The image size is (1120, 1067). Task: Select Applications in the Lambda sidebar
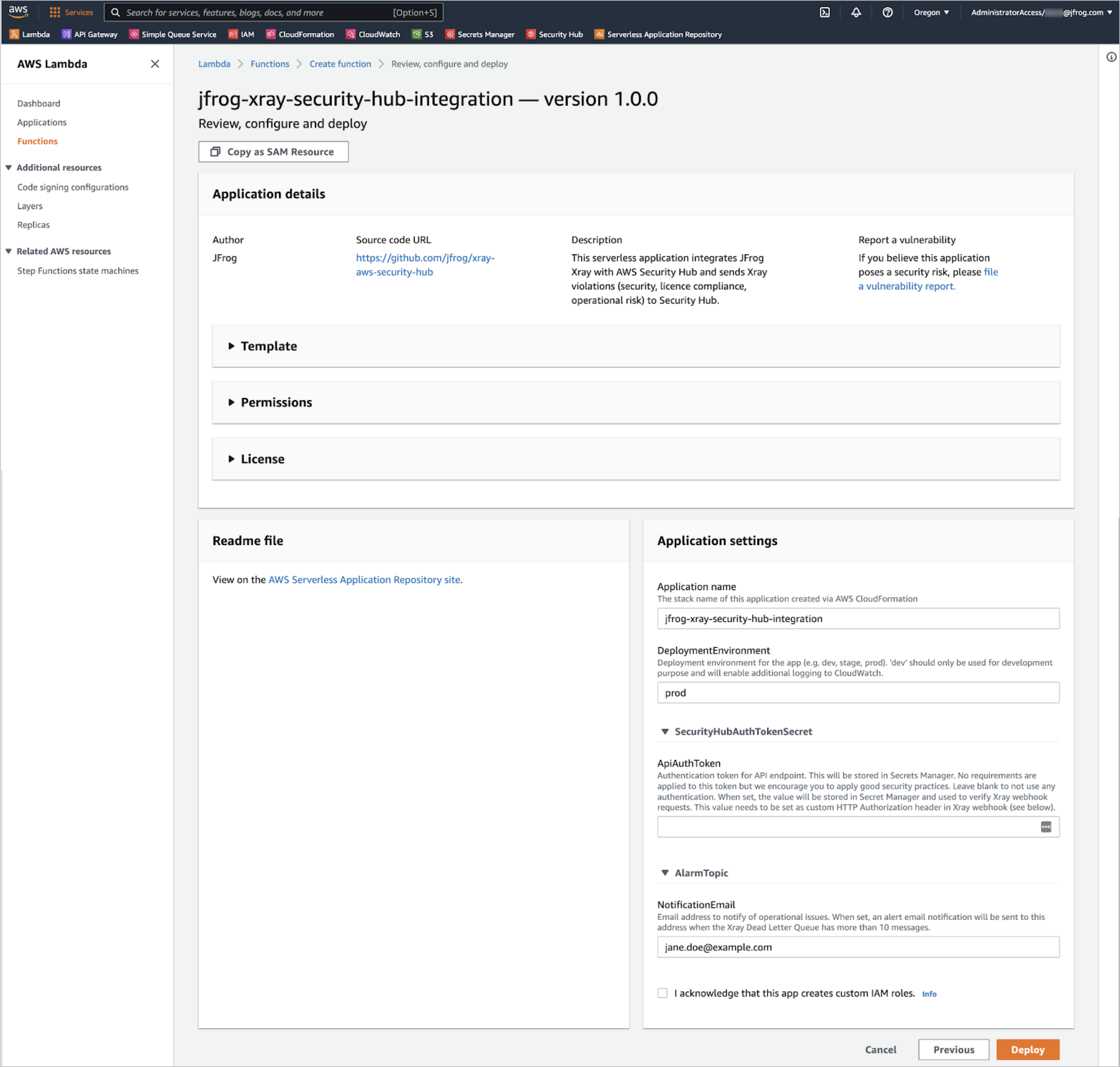pyautogui.click(x=42, y=122)
